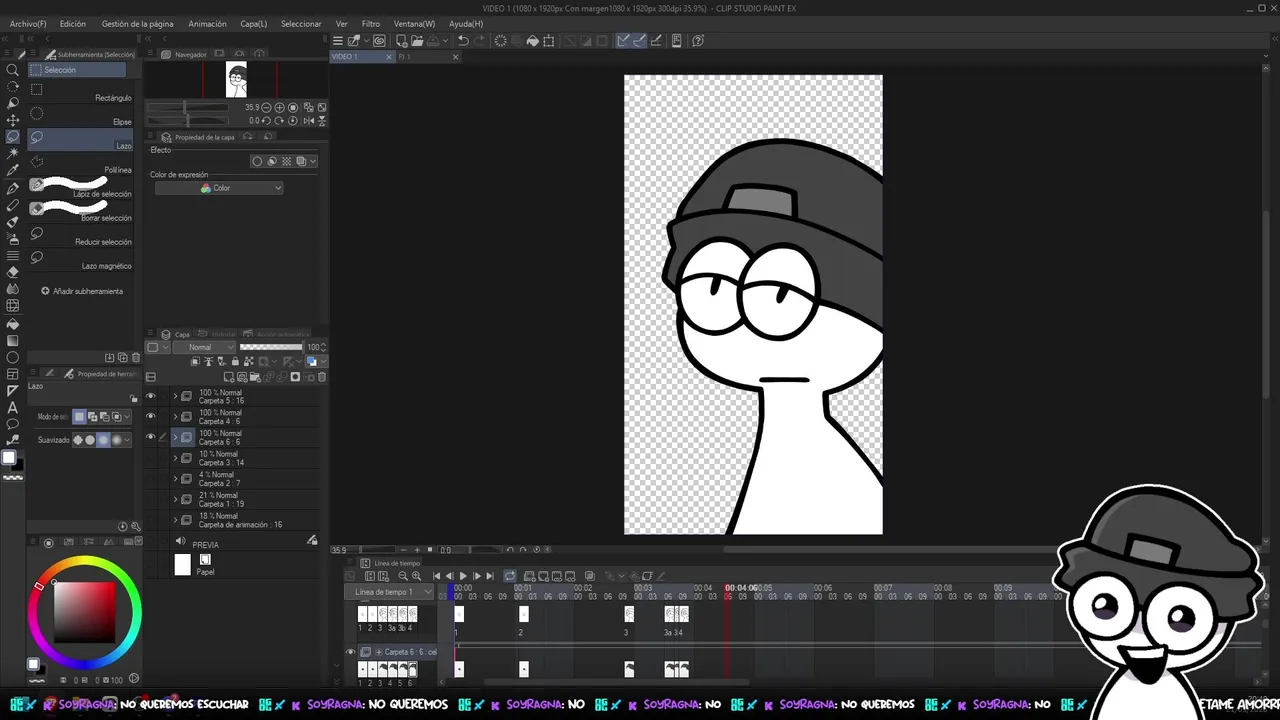Image resolution: width=1280 pixels, height=720 pixels.
Task: Click the main color swatch in toolbar
Action: 9,458
